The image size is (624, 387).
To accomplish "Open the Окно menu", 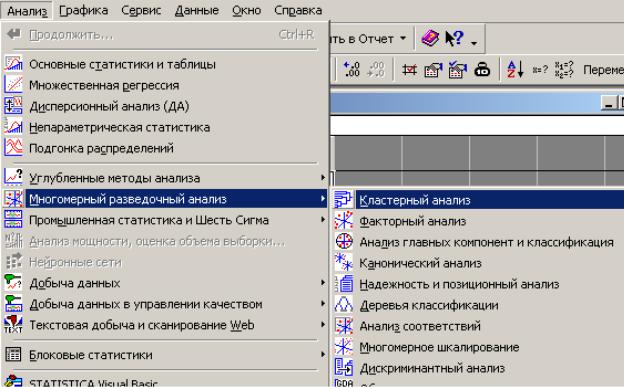I will [246, 10].
